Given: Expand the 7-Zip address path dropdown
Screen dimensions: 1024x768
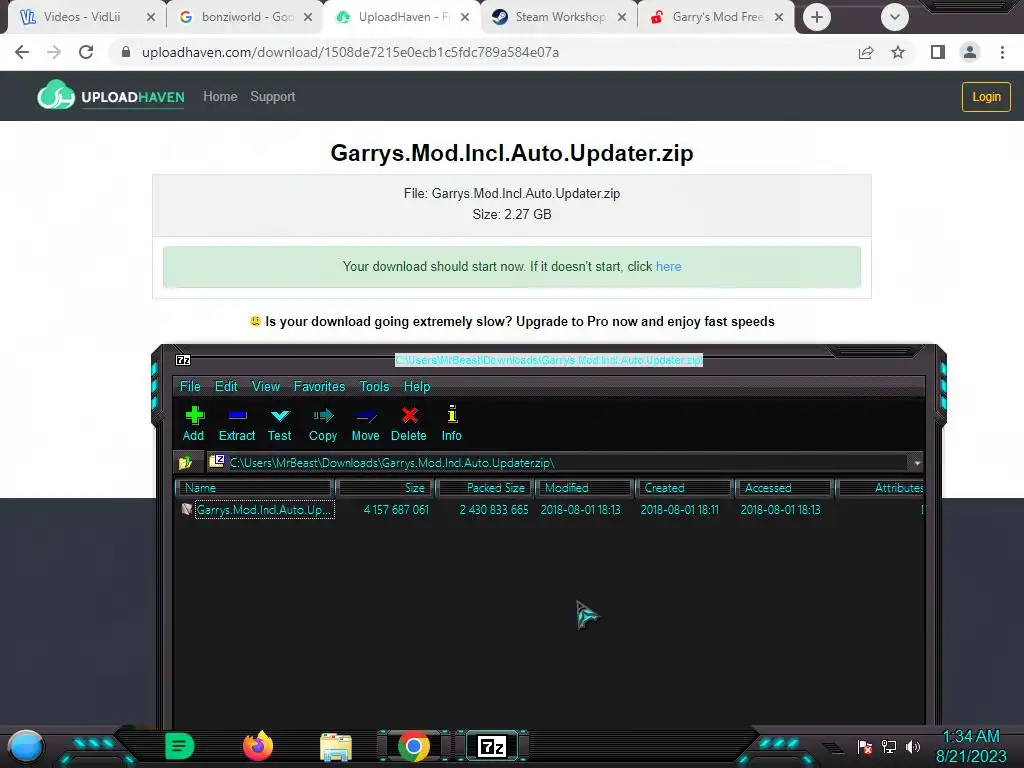Looking at the screenshot, I should tap(917, 463).
